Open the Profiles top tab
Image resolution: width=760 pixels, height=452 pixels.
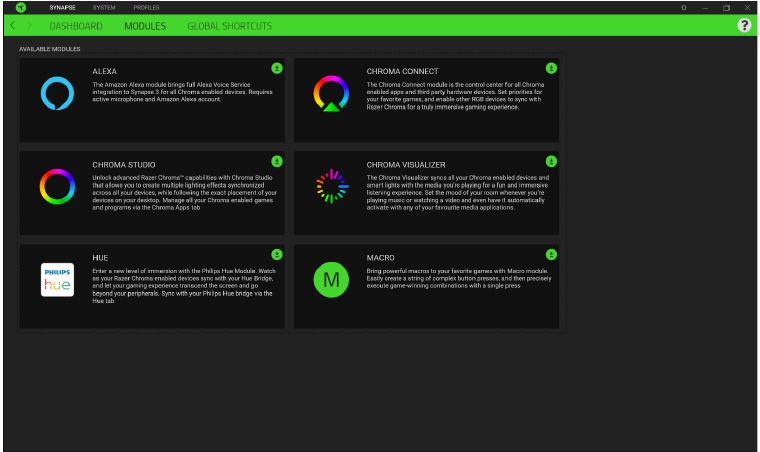point(146,8)
